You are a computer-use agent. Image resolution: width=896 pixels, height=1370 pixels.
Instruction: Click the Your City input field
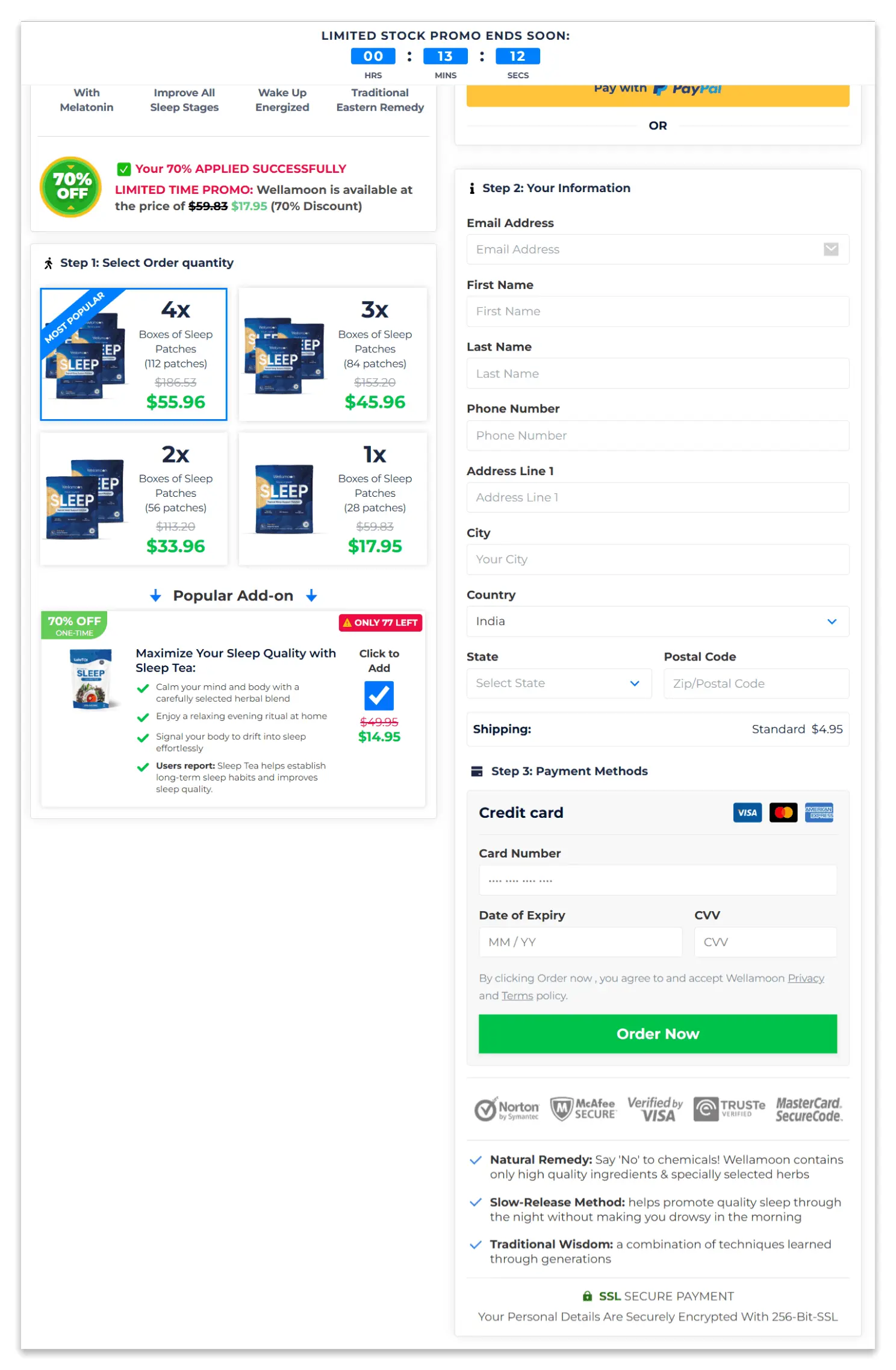point(658,559)
